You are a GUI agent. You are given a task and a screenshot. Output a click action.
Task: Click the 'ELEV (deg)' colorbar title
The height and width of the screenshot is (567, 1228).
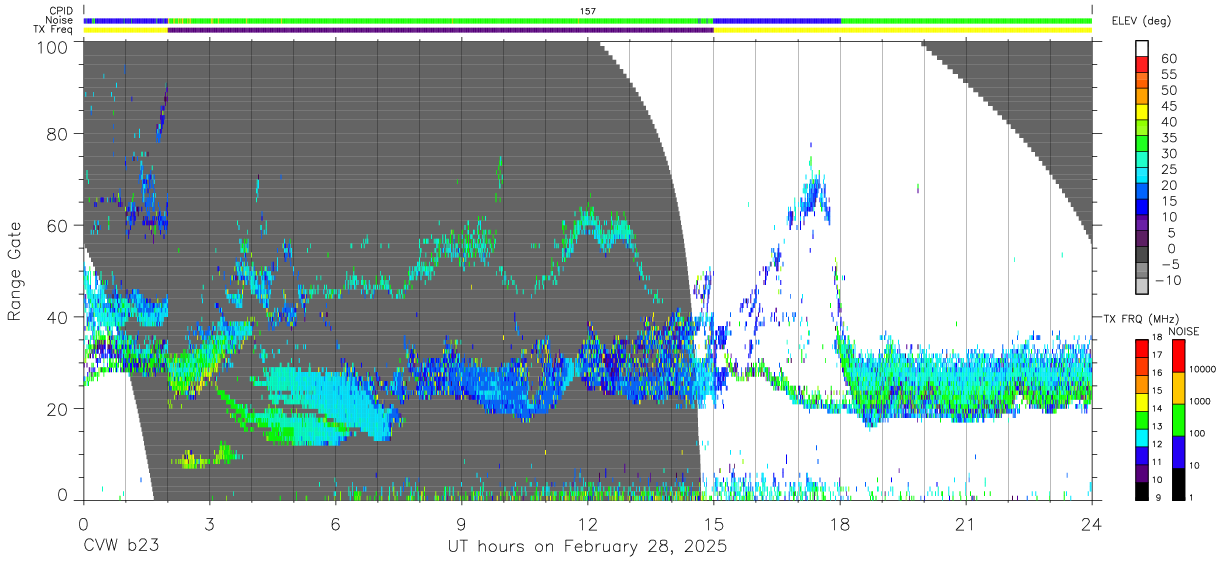[x=1141, y=20]
